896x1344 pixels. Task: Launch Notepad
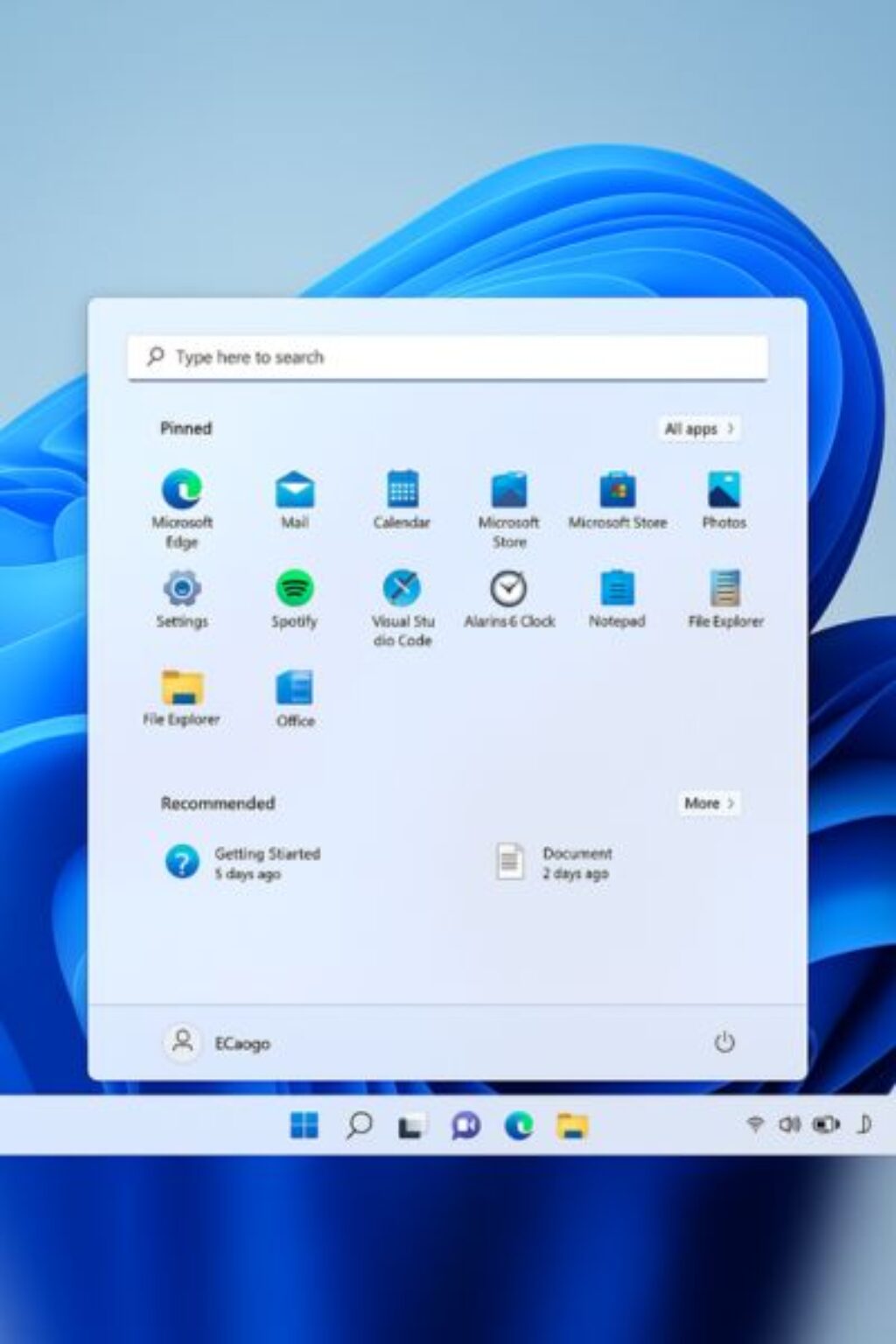[x=617, y=598]
